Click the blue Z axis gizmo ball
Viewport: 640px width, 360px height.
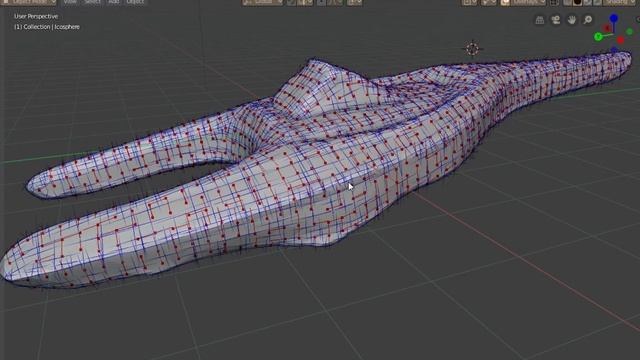tap(614, 18)
